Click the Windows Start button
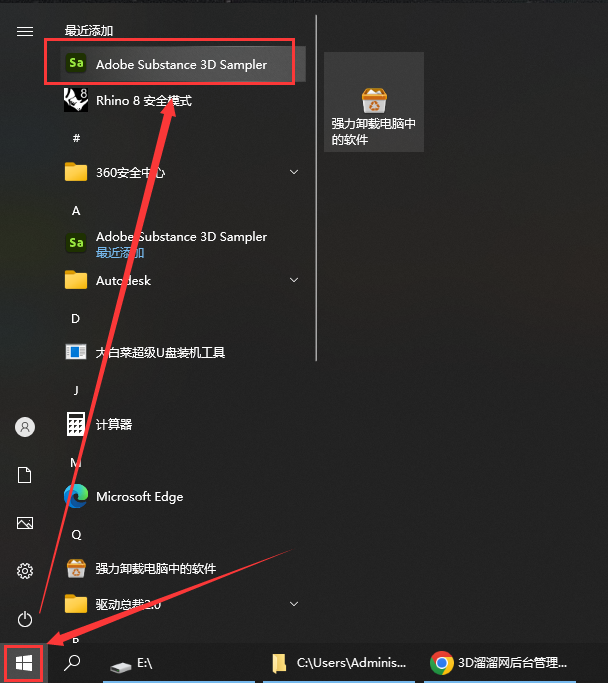Image resolution: width=608 pixels, height=683 pixels. 24,663
